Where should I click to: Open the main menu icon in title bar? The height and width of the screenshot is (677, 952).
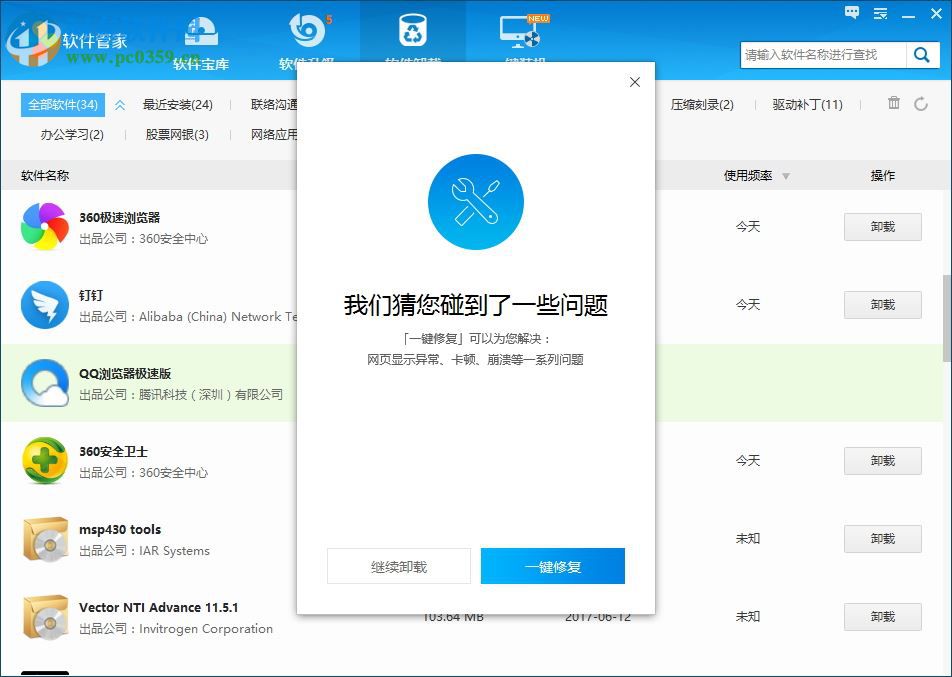(880, 13)
